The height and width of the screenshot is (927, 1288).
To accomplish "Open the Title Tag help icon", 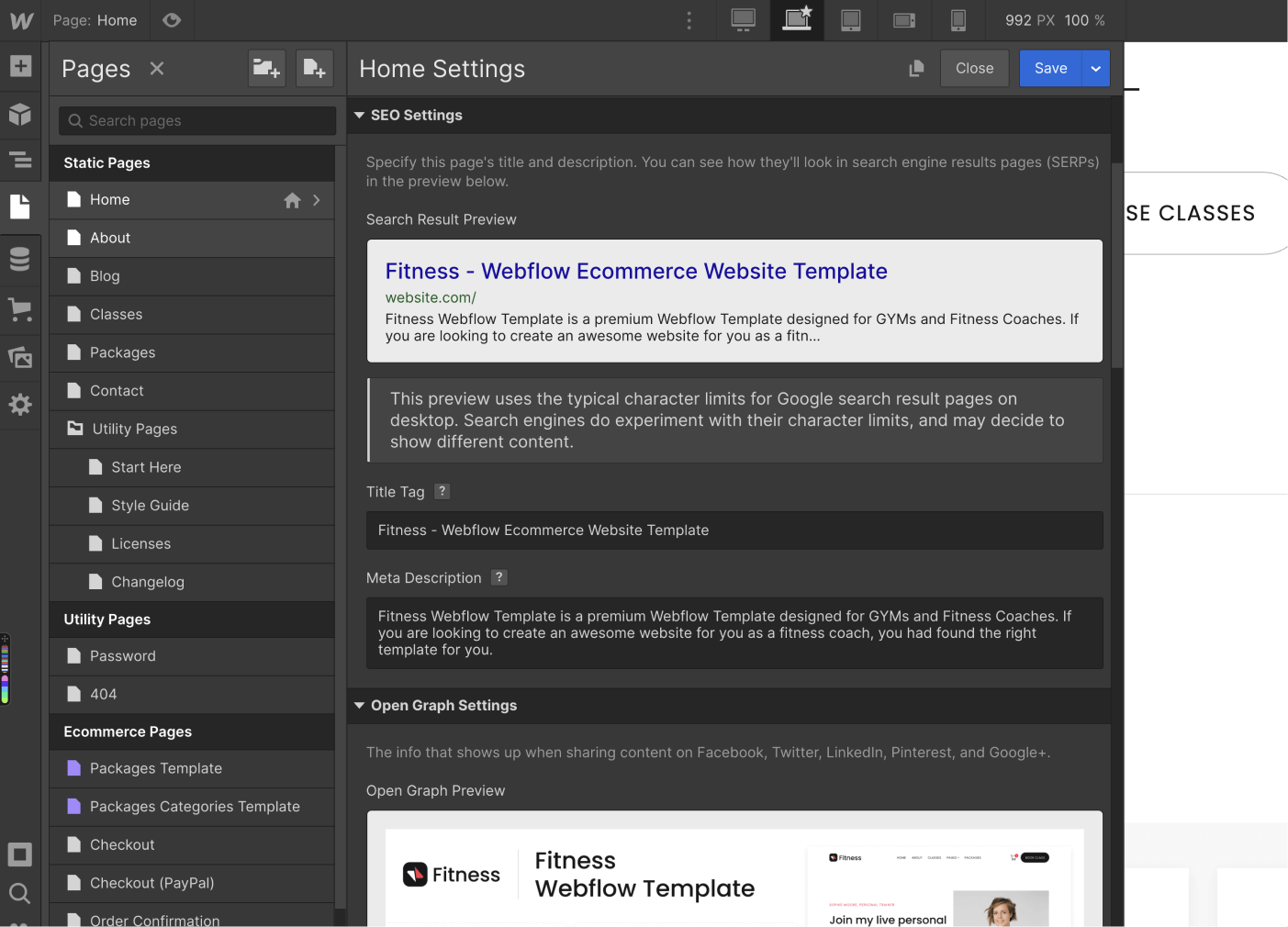I will (x=442, y=492).
